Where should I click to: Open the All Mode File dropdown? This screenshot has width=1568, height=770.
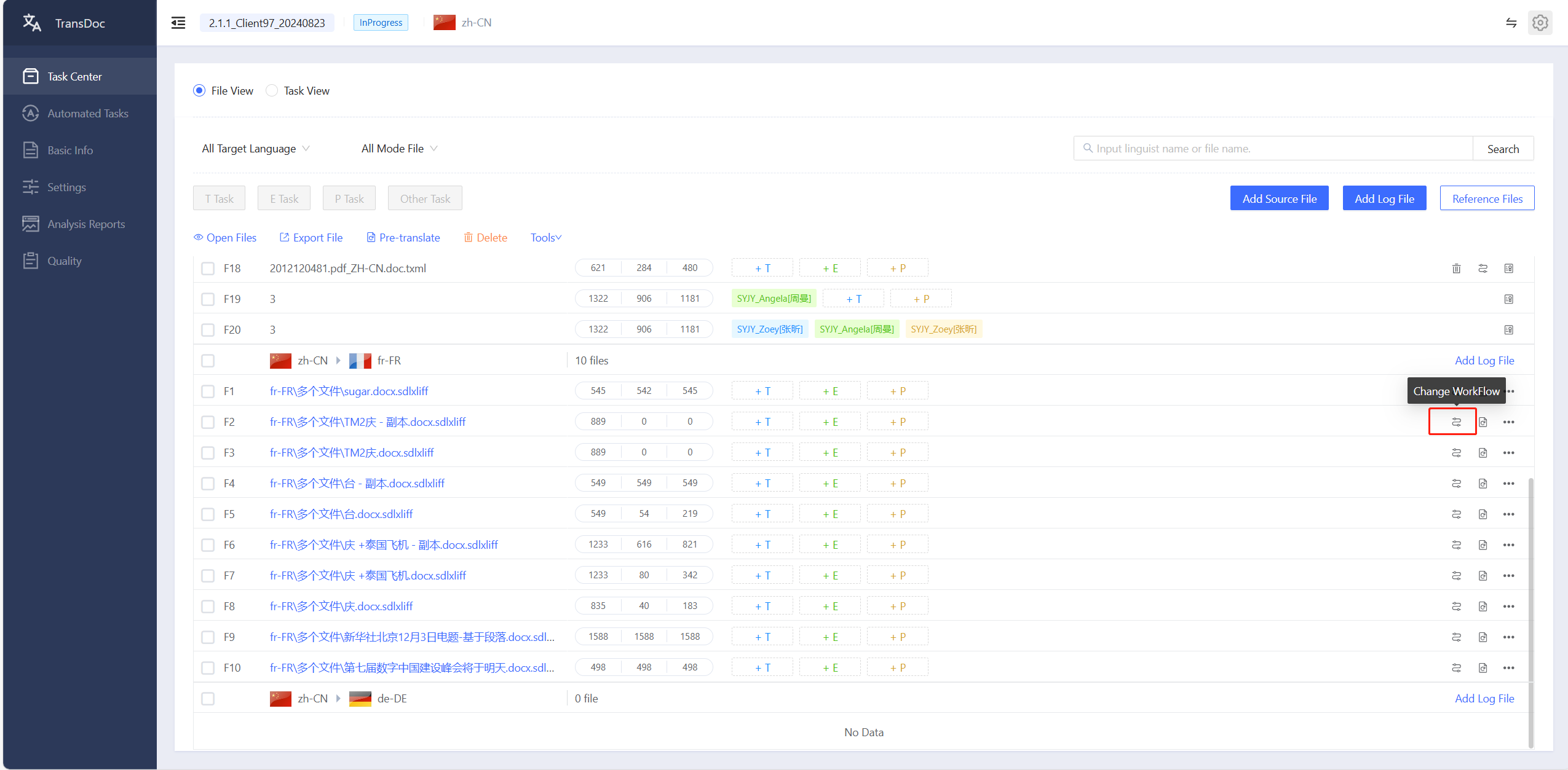tap(399, 148)
